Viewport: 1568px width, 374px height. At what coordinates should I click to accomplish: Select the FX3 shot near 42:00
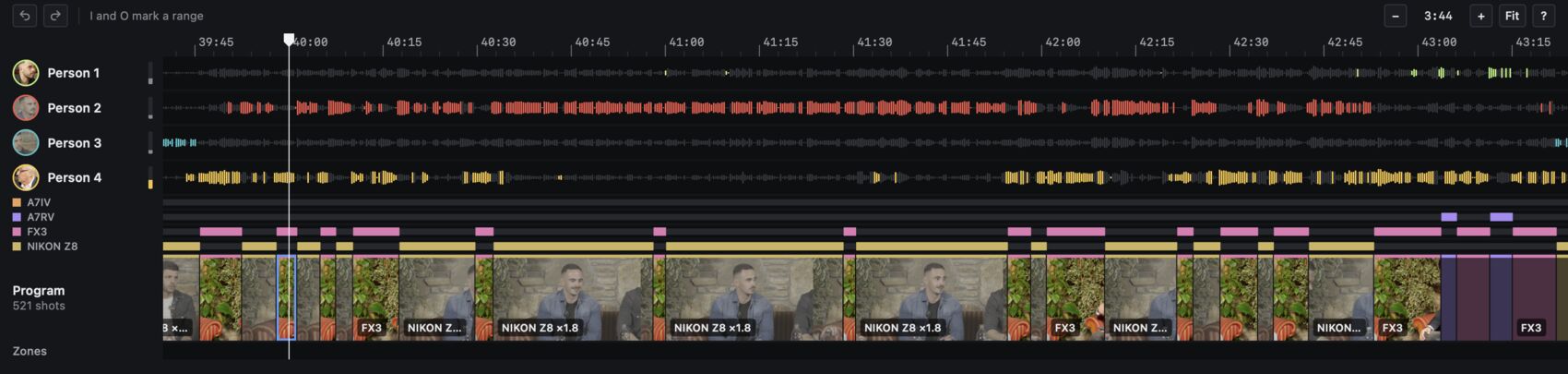1075,297
